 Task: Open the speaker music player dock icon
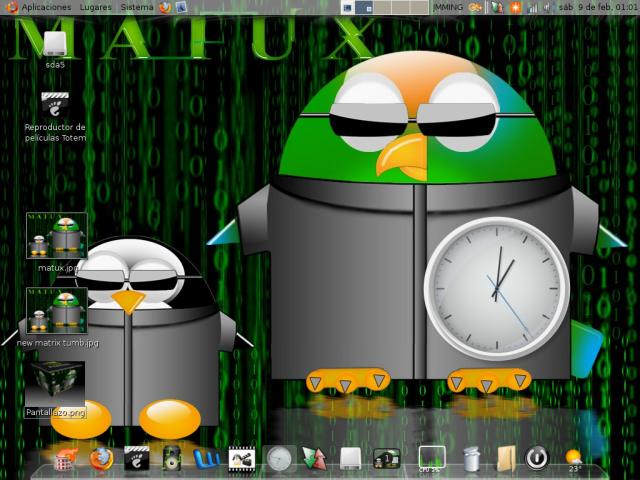pos(171,458)
